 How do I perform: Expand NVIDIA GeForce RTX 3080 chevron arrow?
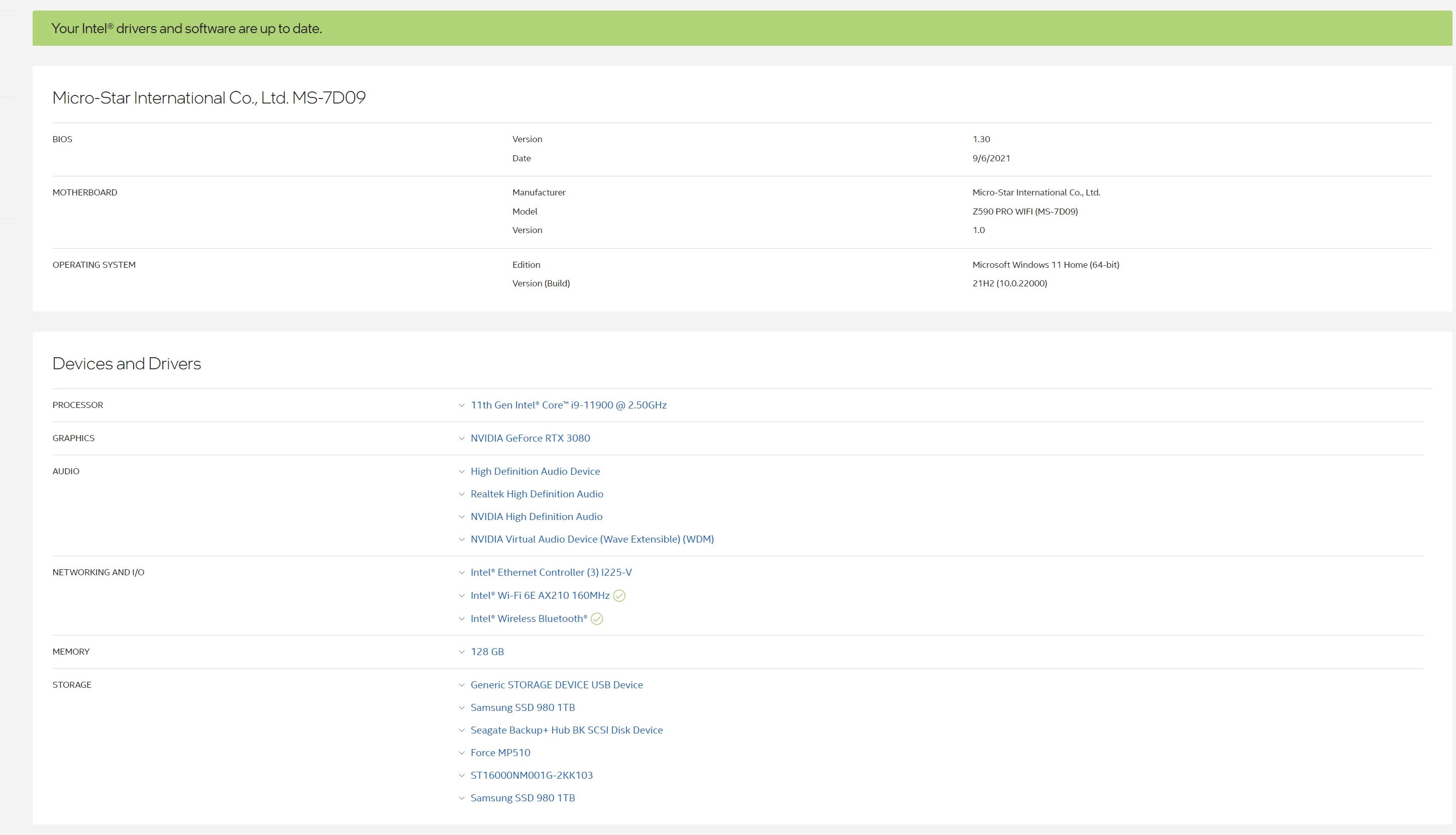[462, 439]
